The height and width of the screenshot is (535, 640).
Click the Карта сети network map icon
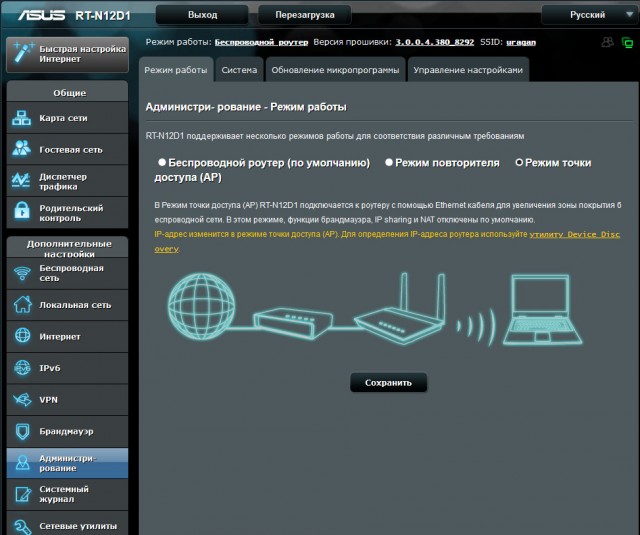[x=21, y=118]
